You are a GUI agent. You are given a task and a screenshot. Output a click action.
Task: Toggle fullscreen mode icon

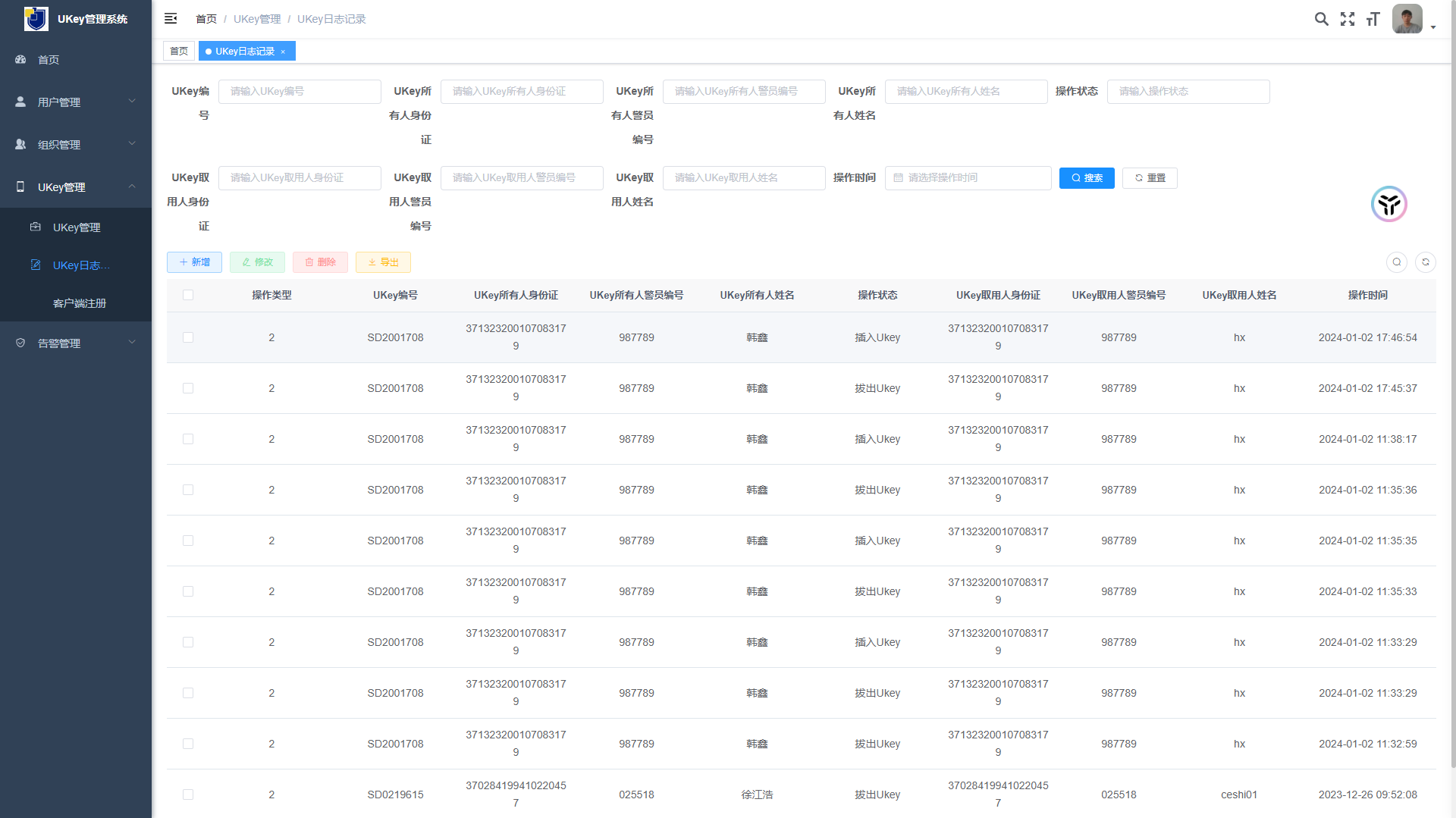[1348, 19]
